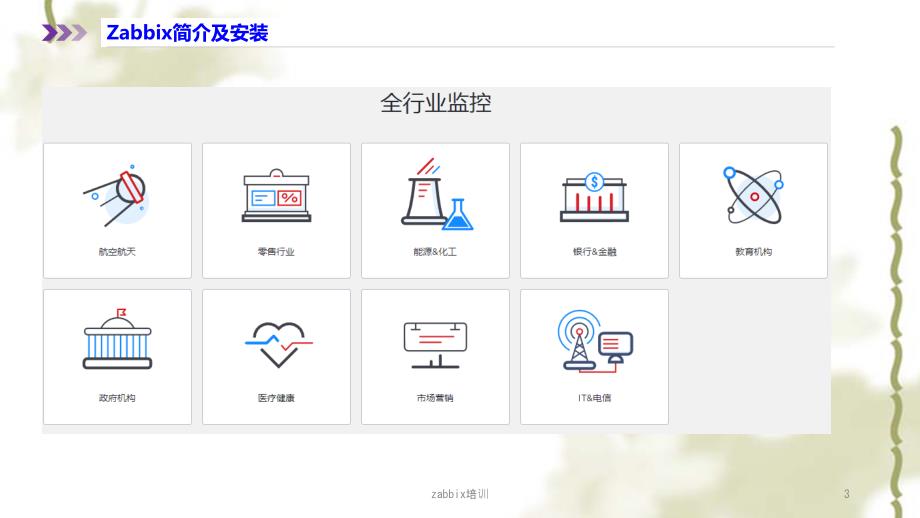Image resolution: width=920 pixels, height=518 pixels.
Task: Click slide page number 3
Action: pos(847,494)
